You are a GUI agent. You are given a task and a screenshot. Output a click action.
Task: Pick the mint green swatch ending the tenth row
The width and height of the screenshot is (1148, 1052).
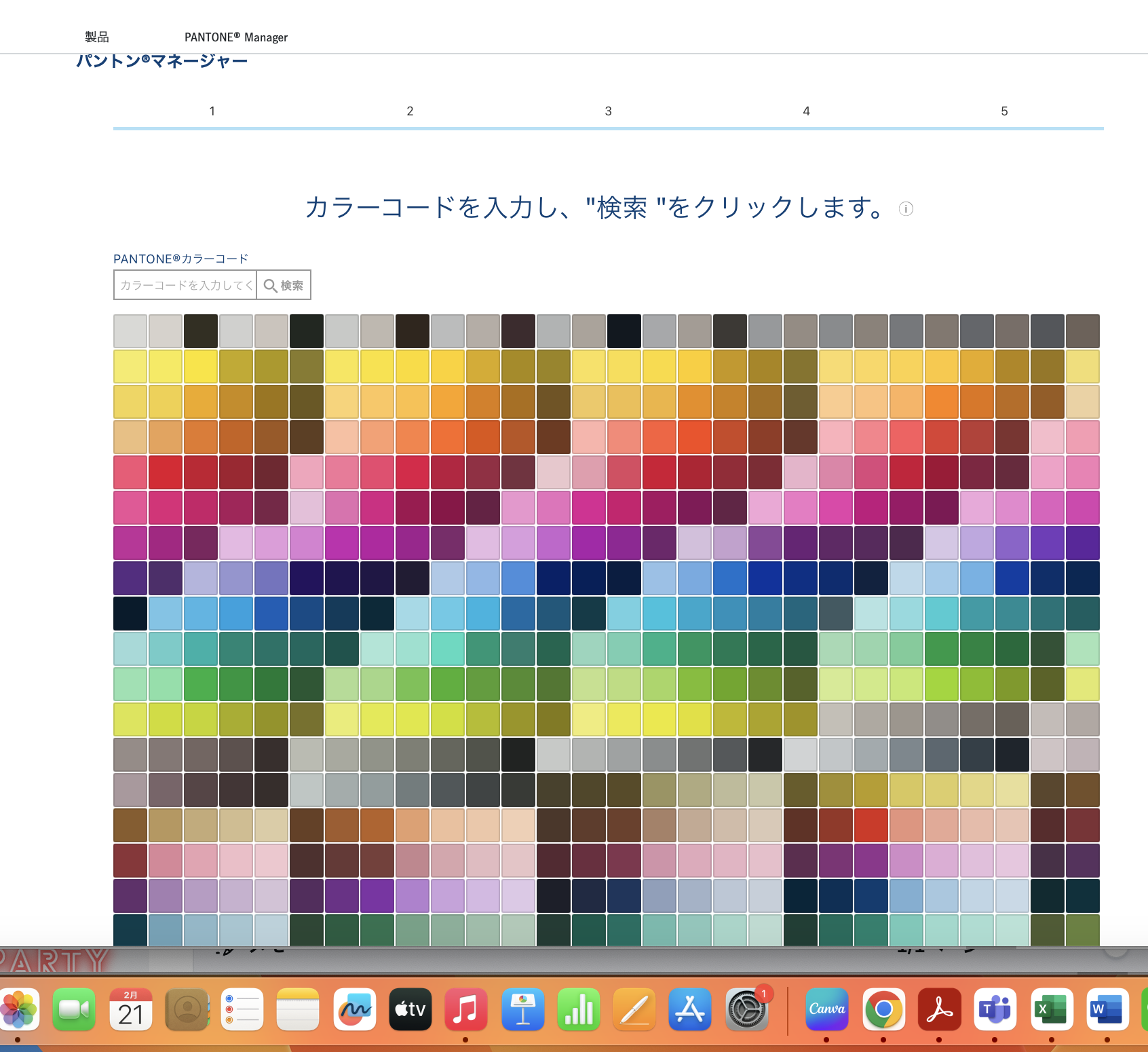[1083, 649]
